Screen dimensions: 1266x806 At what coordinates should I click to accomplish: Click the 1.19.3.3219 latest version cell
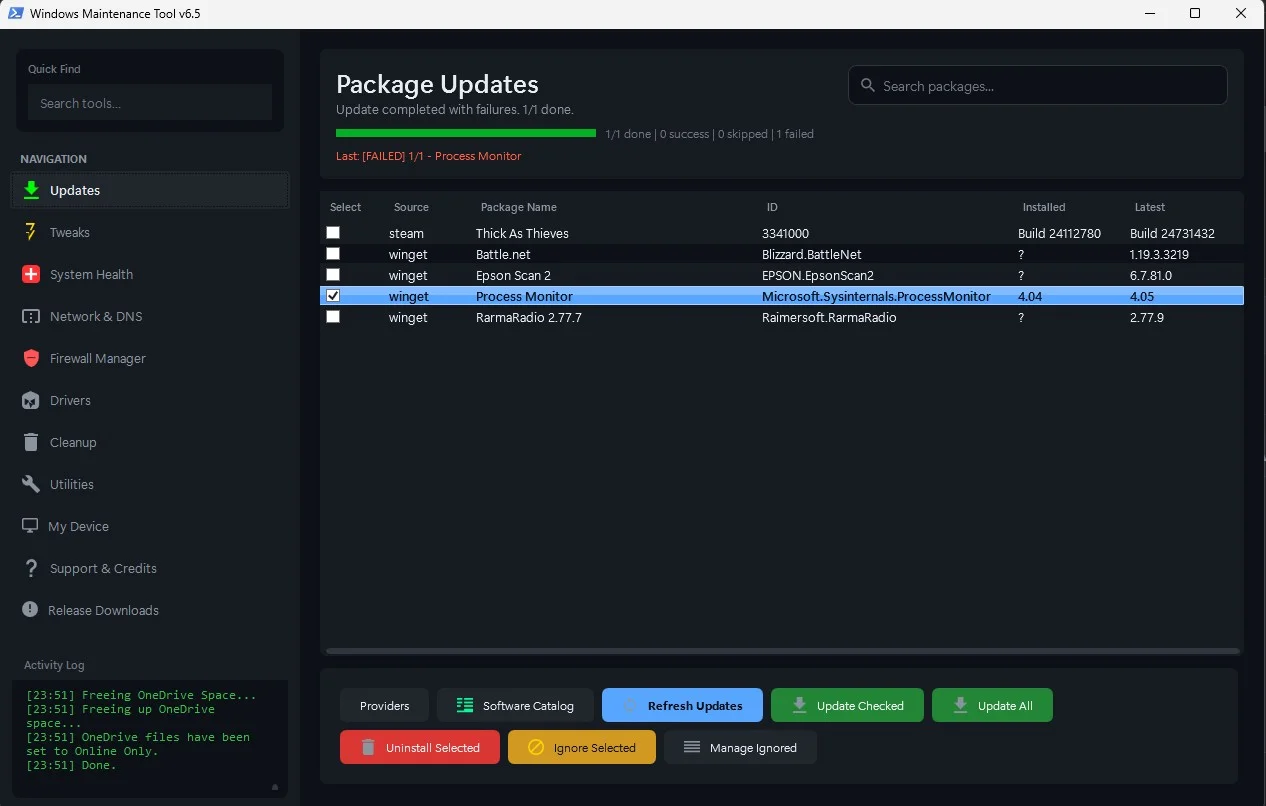(1159, 254)
